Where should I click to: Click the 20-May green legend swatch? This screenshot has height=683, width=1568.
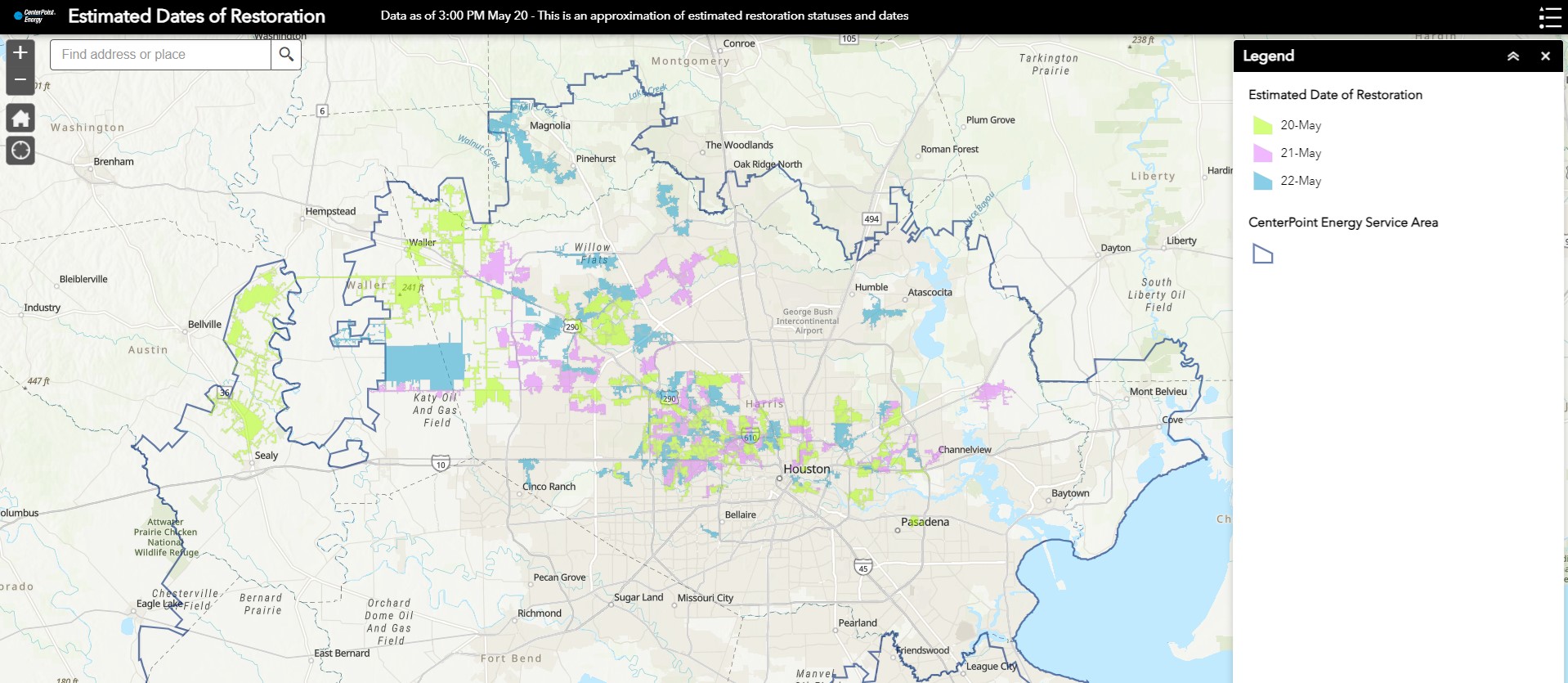click(1263, 125)
